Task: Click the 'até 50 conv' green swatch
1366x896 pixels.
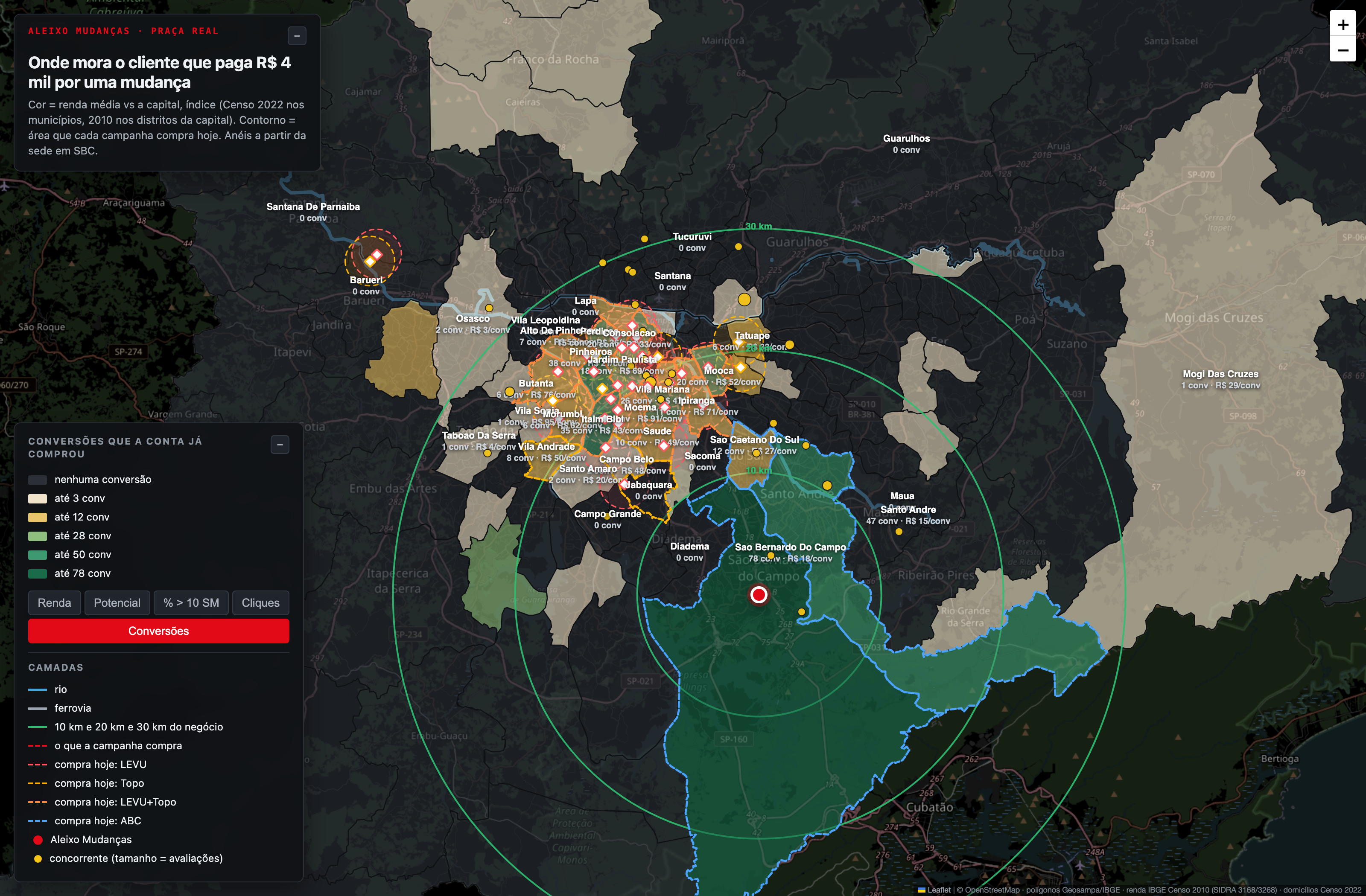Action: click(x=38, y=555)
